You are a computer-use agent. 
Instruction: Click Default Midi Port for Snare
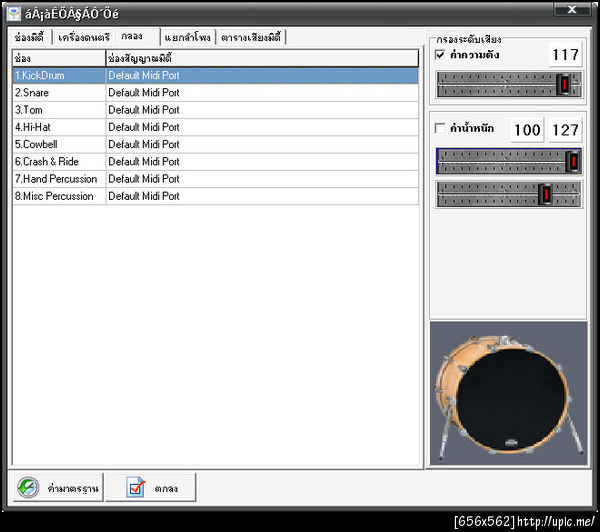[x=262, y=93]
